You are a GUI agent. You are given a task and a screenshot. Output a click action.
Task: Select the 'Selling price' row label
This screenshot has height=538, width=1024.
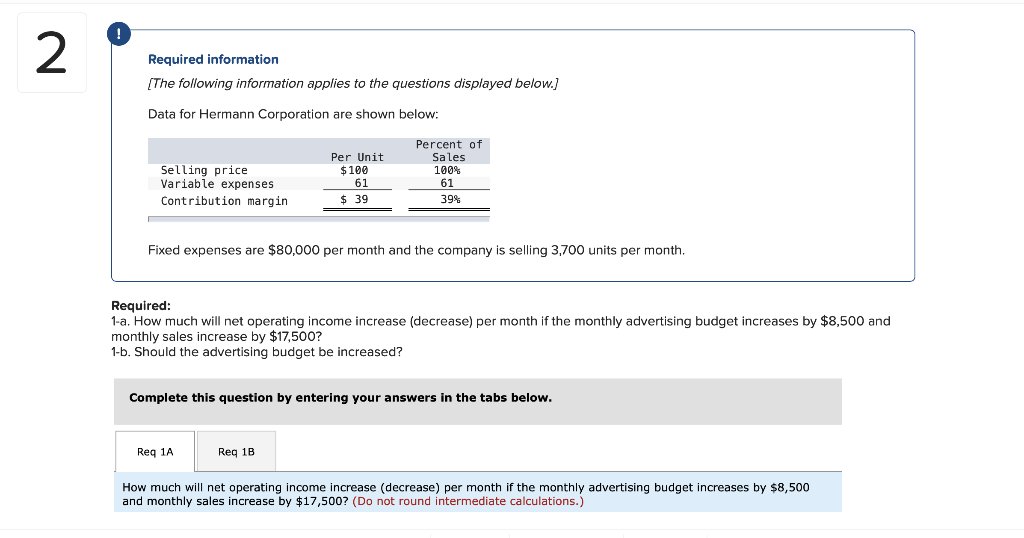(204, 170)
